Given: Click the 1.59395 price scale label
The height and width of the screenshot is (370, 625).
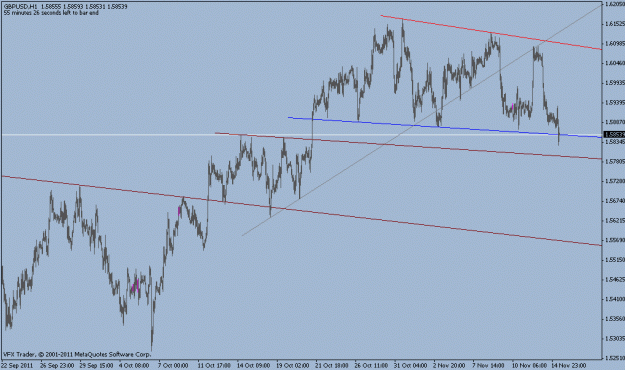Looking at the screenshot, I should [614, 102].
